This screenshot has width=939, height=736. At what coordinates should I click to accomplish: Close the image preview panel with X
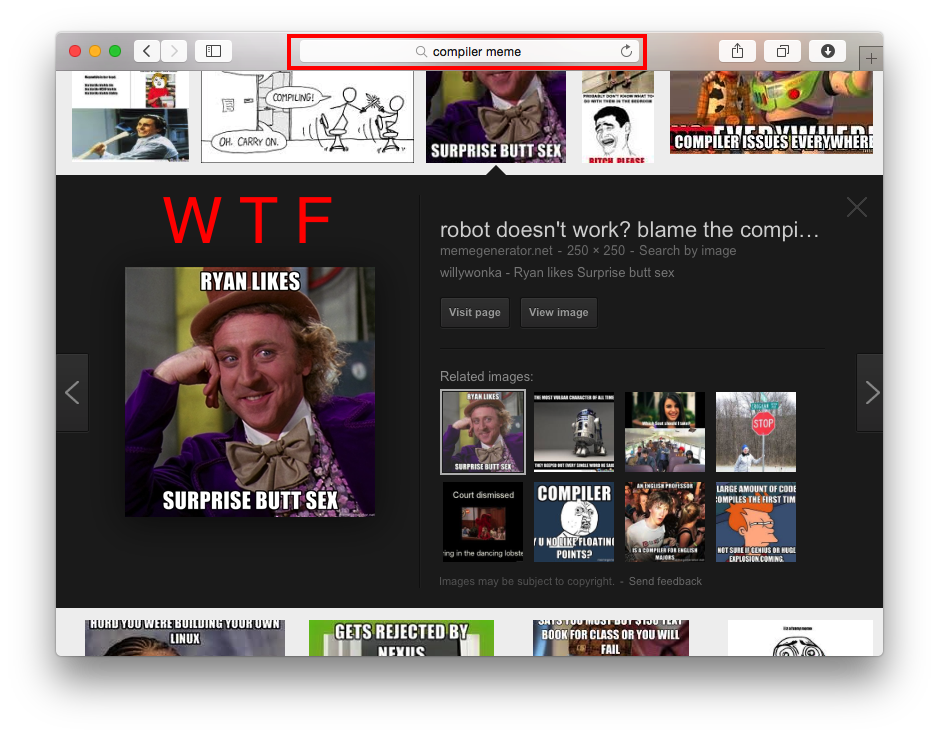pyautogui.click(x=857, y=207)
